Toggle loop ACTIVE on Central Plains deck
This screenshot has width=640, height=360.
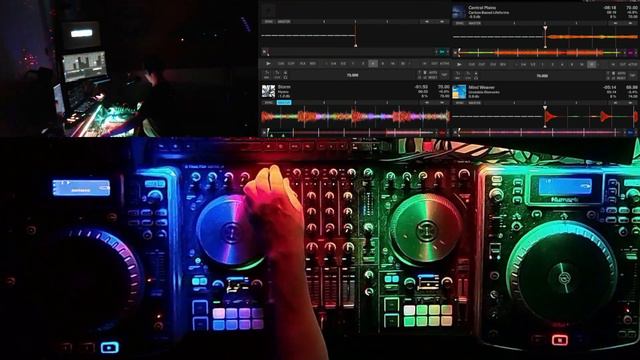tap(633, 64)
